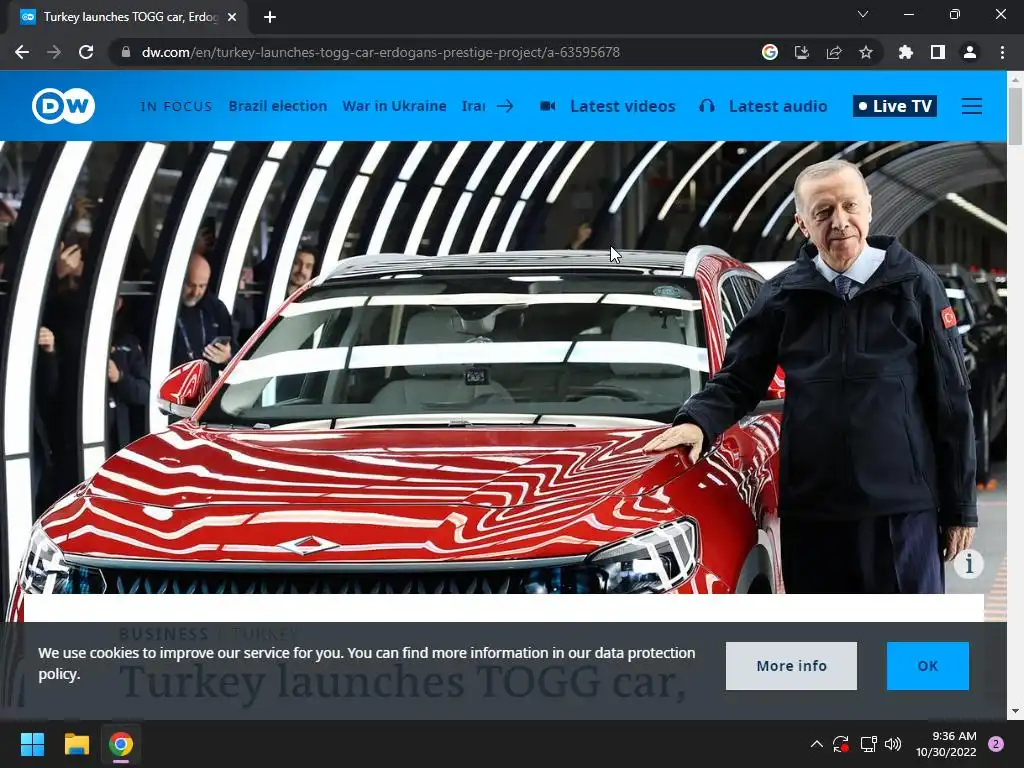Image resolution: width=1024 pixels, height=768 pixels.
Task: Open the tab search dropdown
Action: (863, 14)
